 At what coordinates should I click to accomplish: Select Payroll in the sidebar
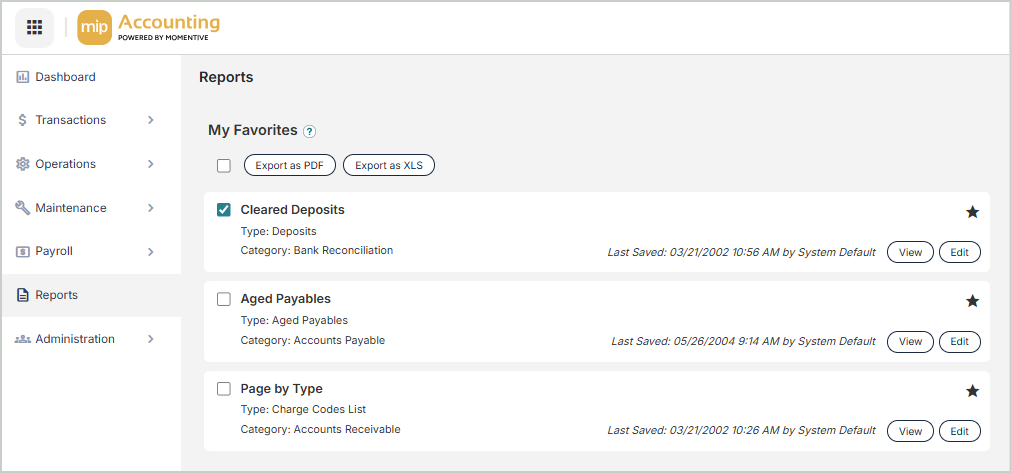(x=54, y=252)
